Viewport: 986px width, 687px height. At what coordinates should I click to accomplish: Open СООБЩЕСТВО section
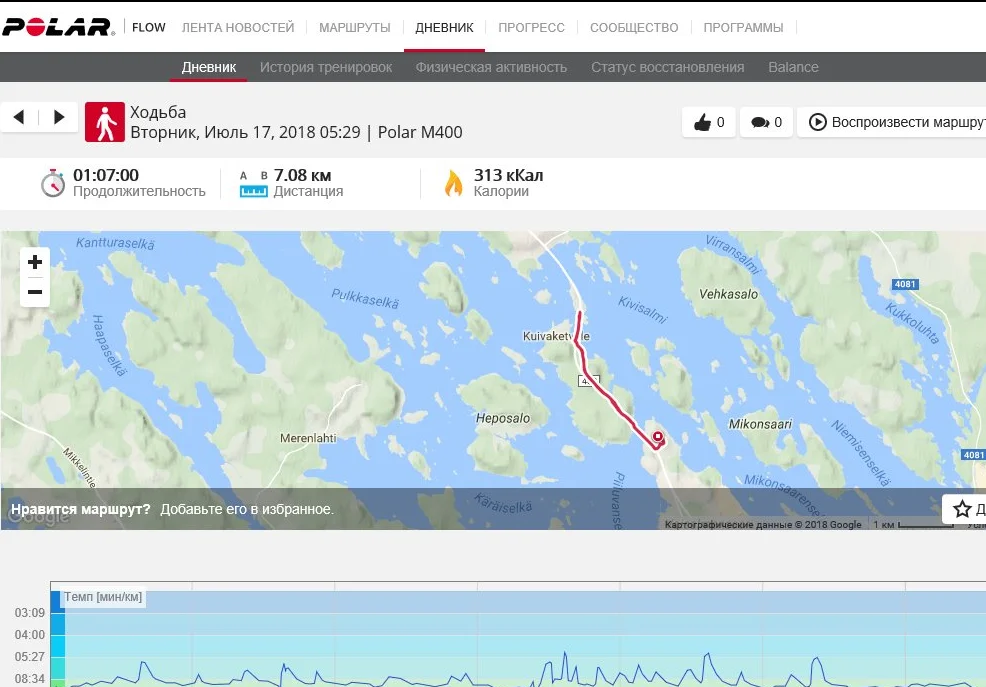[x=634, y=28]
